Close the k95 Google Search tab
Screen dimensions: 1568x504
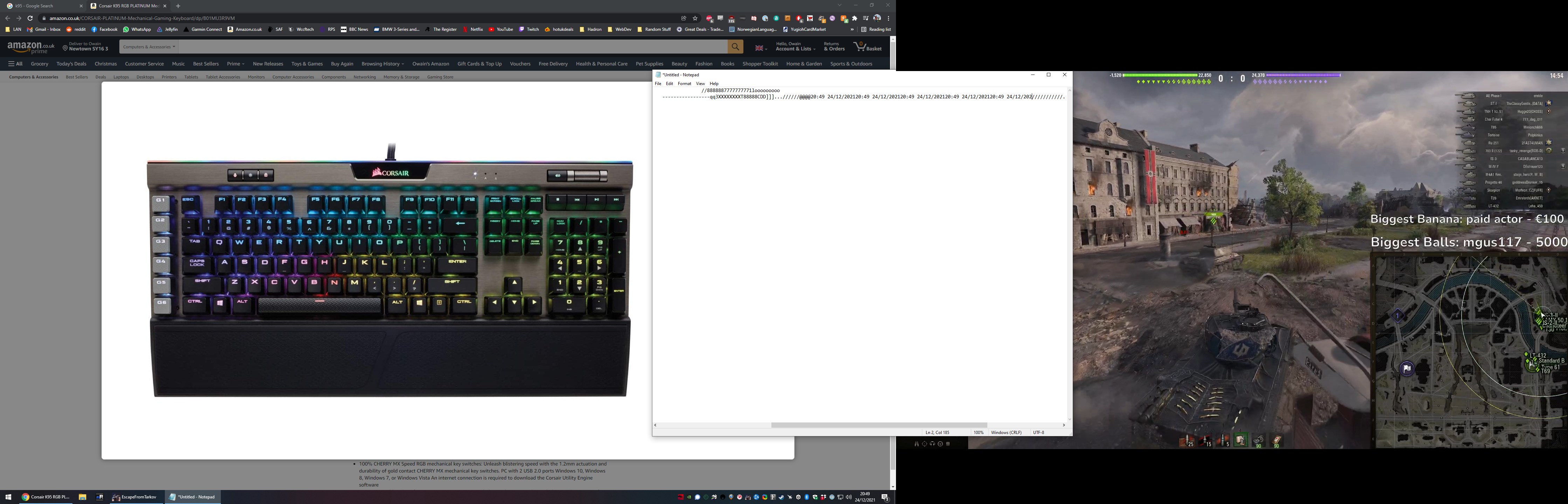(x=81, y=6)
